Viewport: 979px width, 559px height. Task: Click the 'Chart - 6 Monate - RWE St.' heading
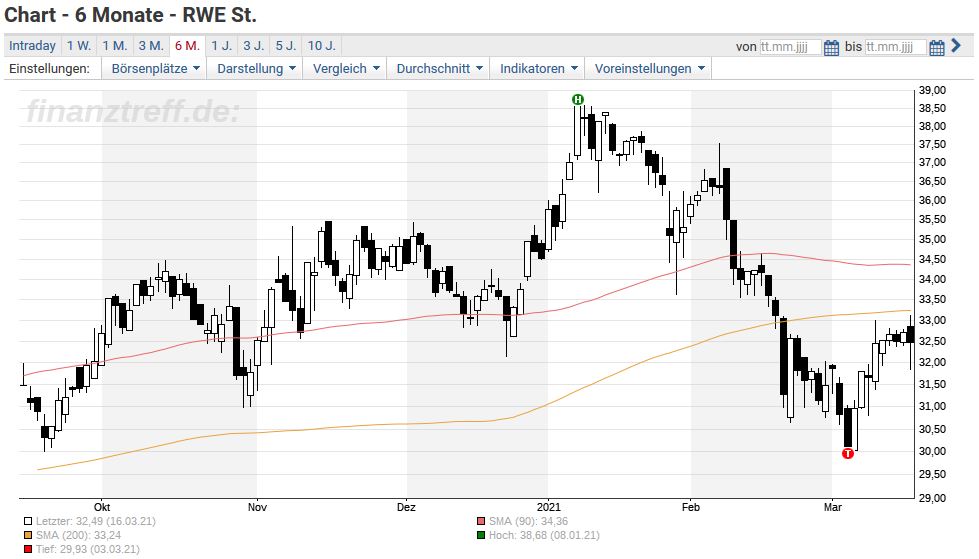pos(130,14)
